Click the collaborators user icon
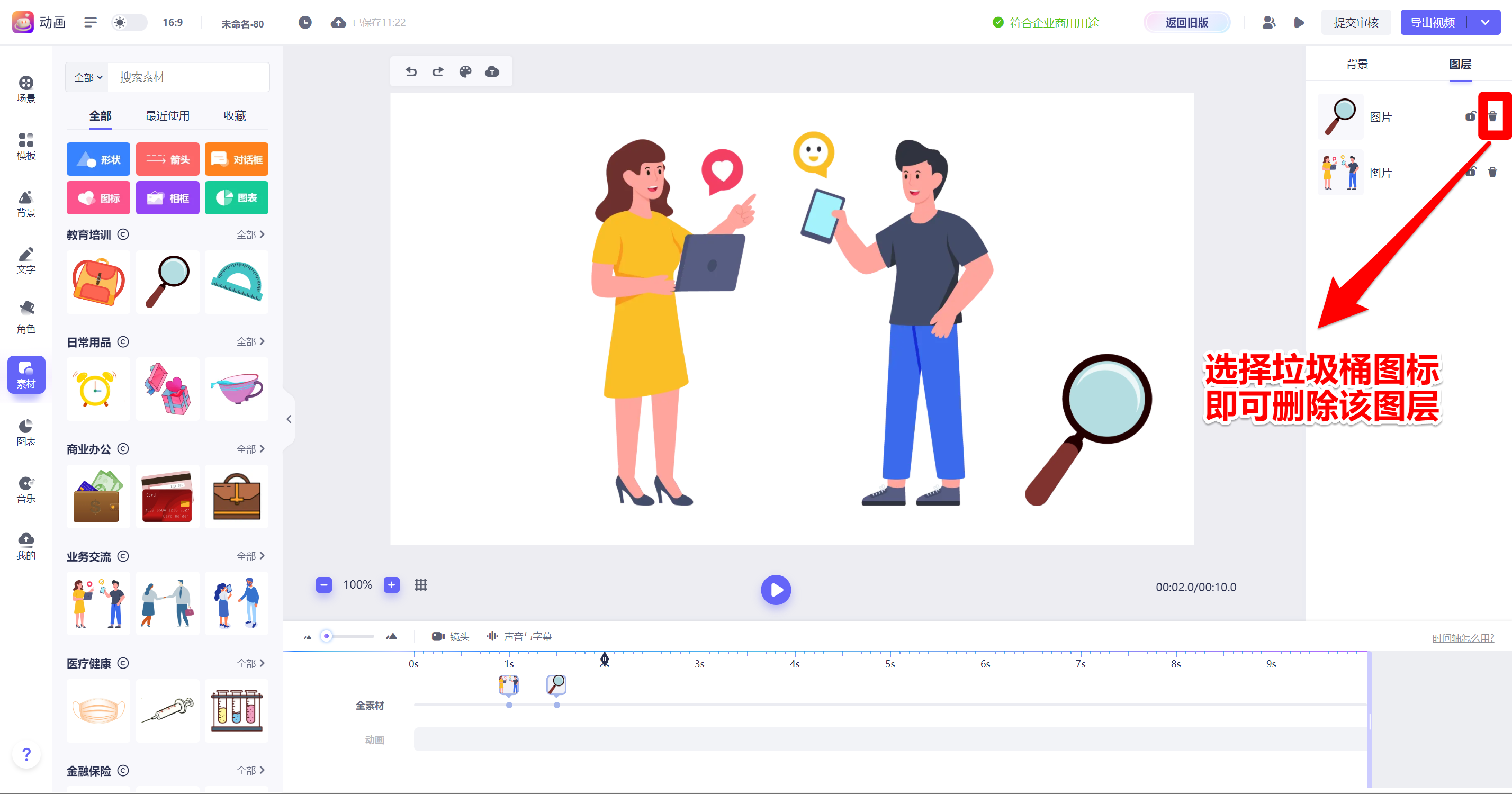Viewport: 1512px width, 794px height. point(1268,22)
